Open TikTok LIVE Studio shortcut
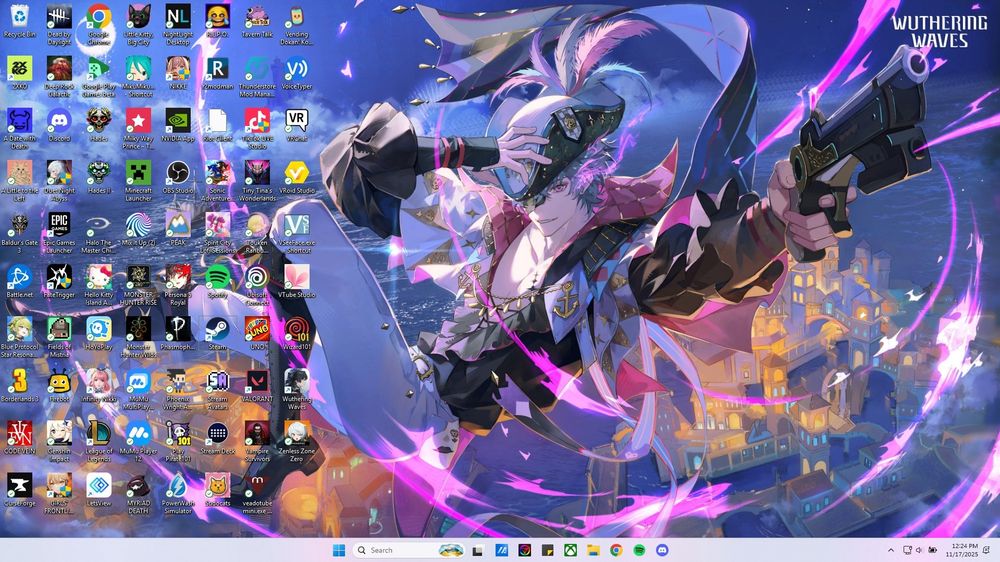The height and width of the screenshot is (562, 1000). click(x=257, y=129)
